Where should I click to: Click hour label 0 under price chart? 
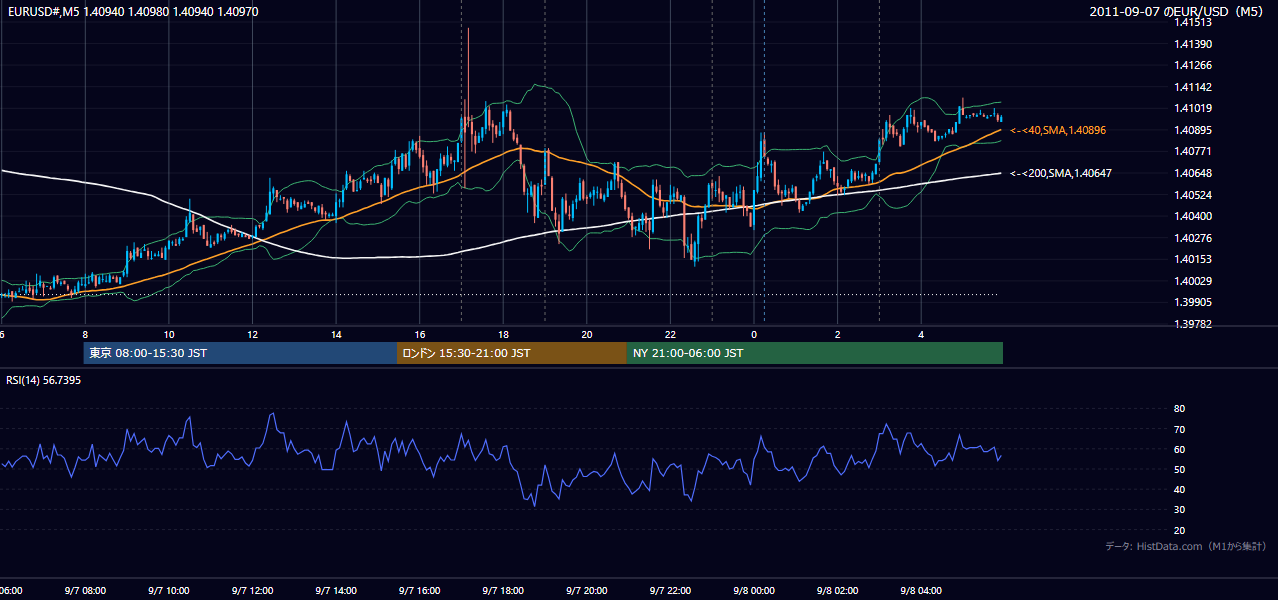click(754, 334)
